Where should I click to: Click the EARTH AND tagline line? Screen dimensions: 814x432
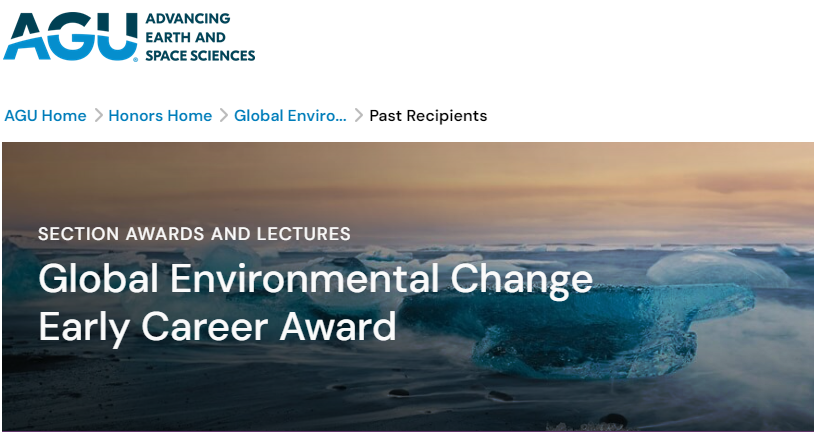(185, 37)
